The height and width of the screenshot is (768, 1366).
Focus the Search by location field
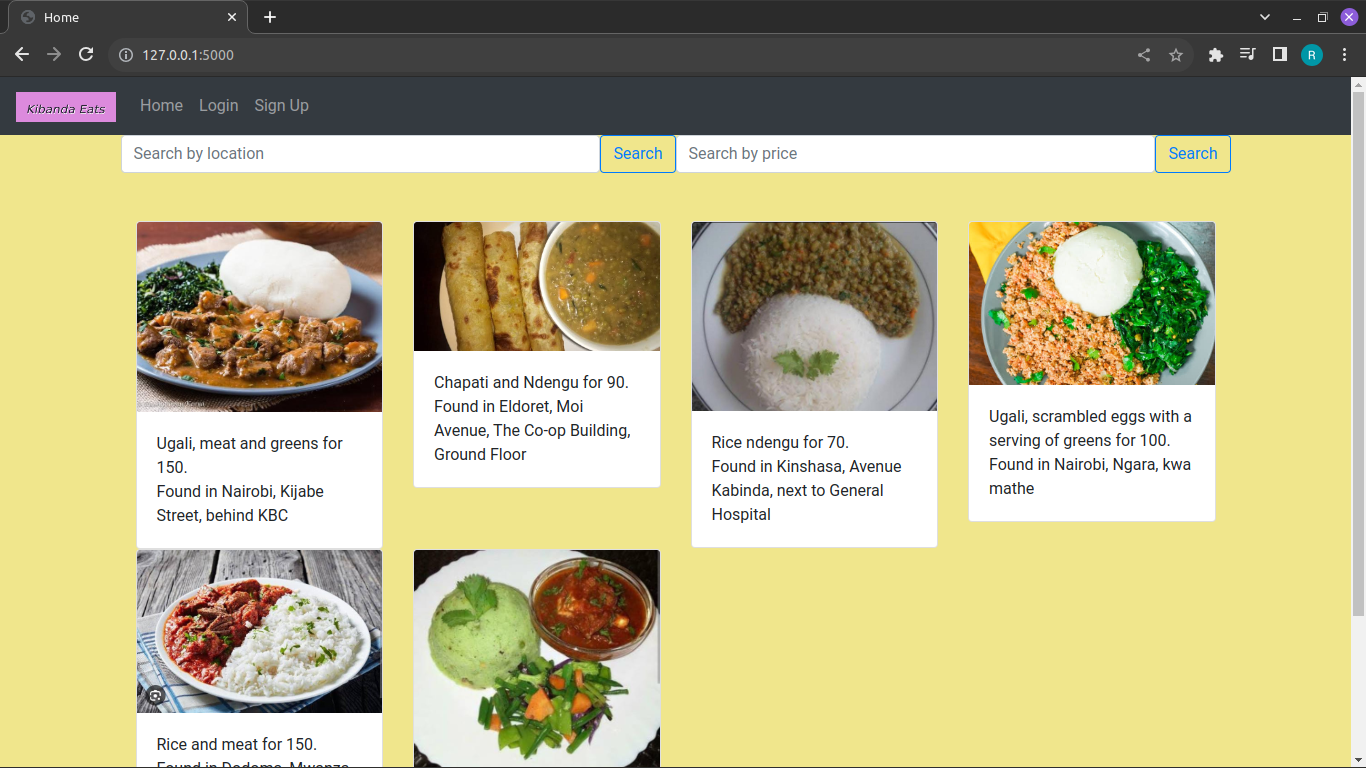360,154
